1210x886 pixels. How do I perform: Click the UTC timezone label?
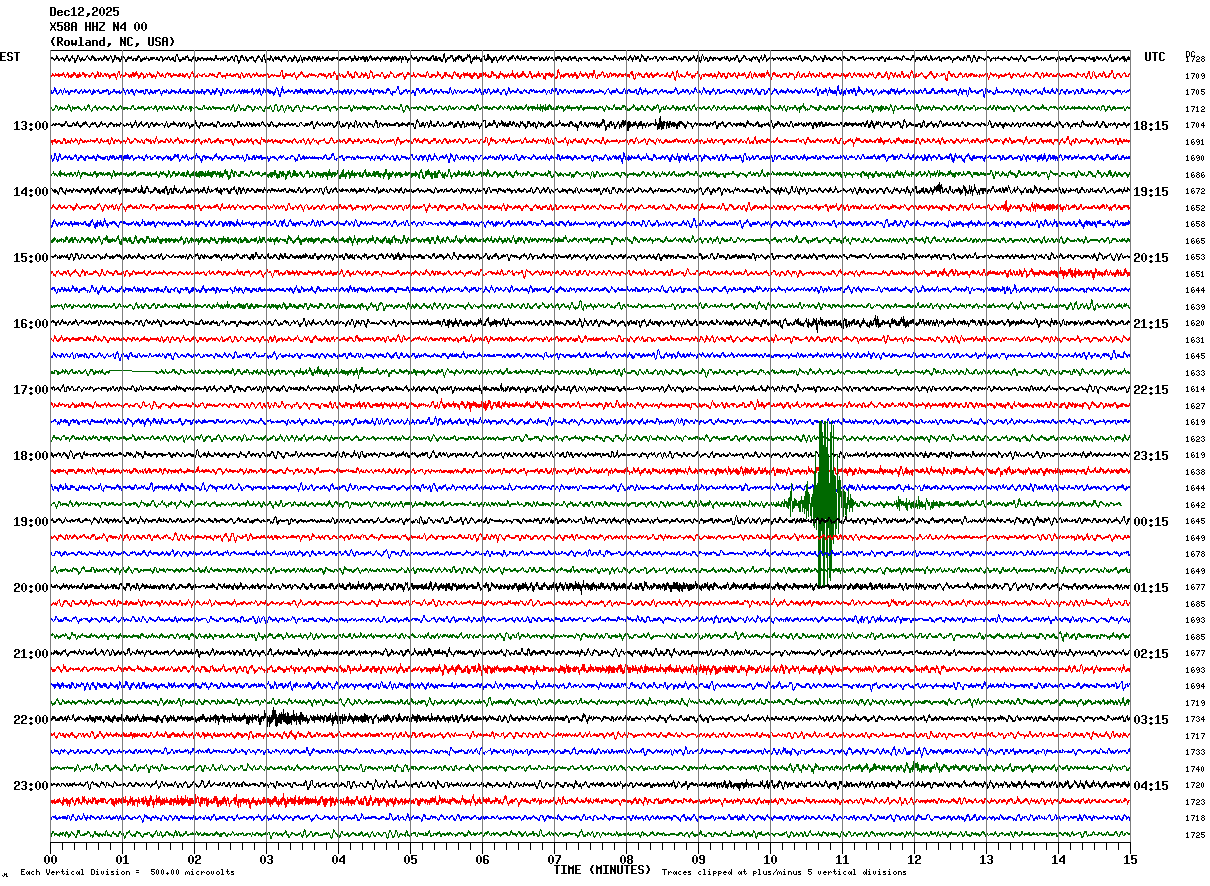point(1155,57)
